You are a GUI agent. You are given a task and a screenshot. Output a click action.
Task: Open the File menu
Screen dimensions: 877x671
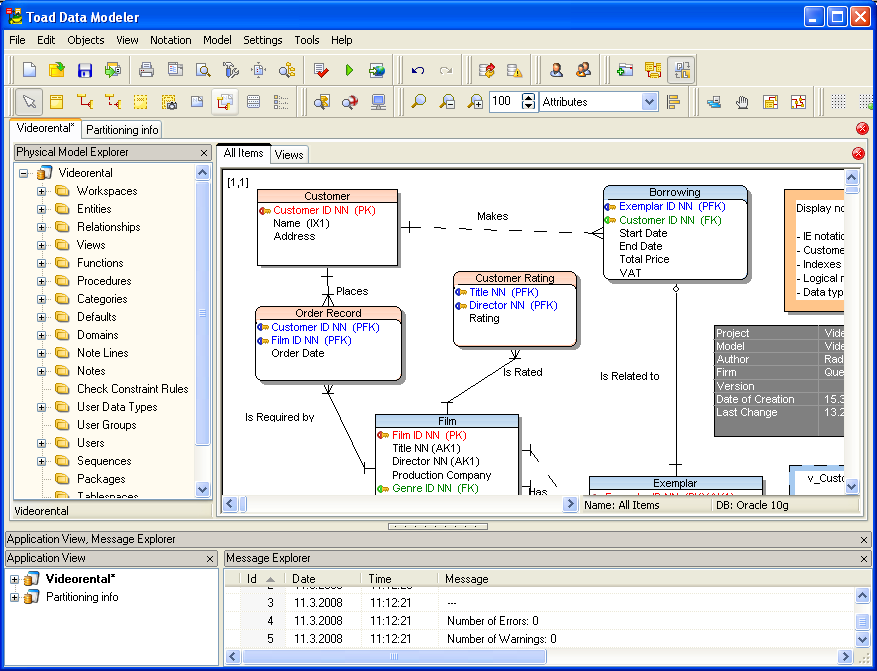click(x=17, y=40)
